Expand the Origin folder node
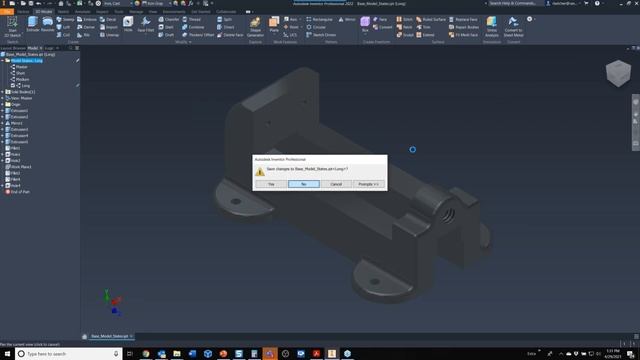 2,104
